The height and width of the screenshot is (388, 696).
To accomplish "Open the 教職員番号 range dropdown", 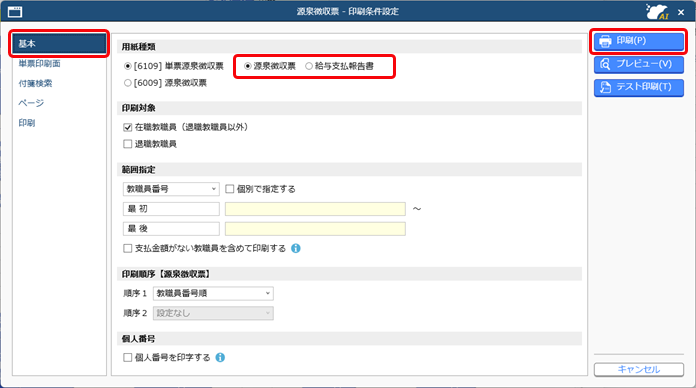I will [171, 189].
